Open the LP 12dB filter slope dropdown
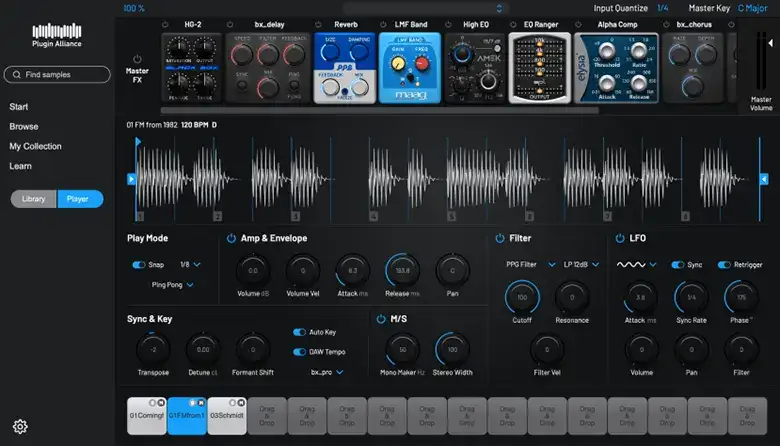Viewport: 780px width, 446px height. pos(581,265)
